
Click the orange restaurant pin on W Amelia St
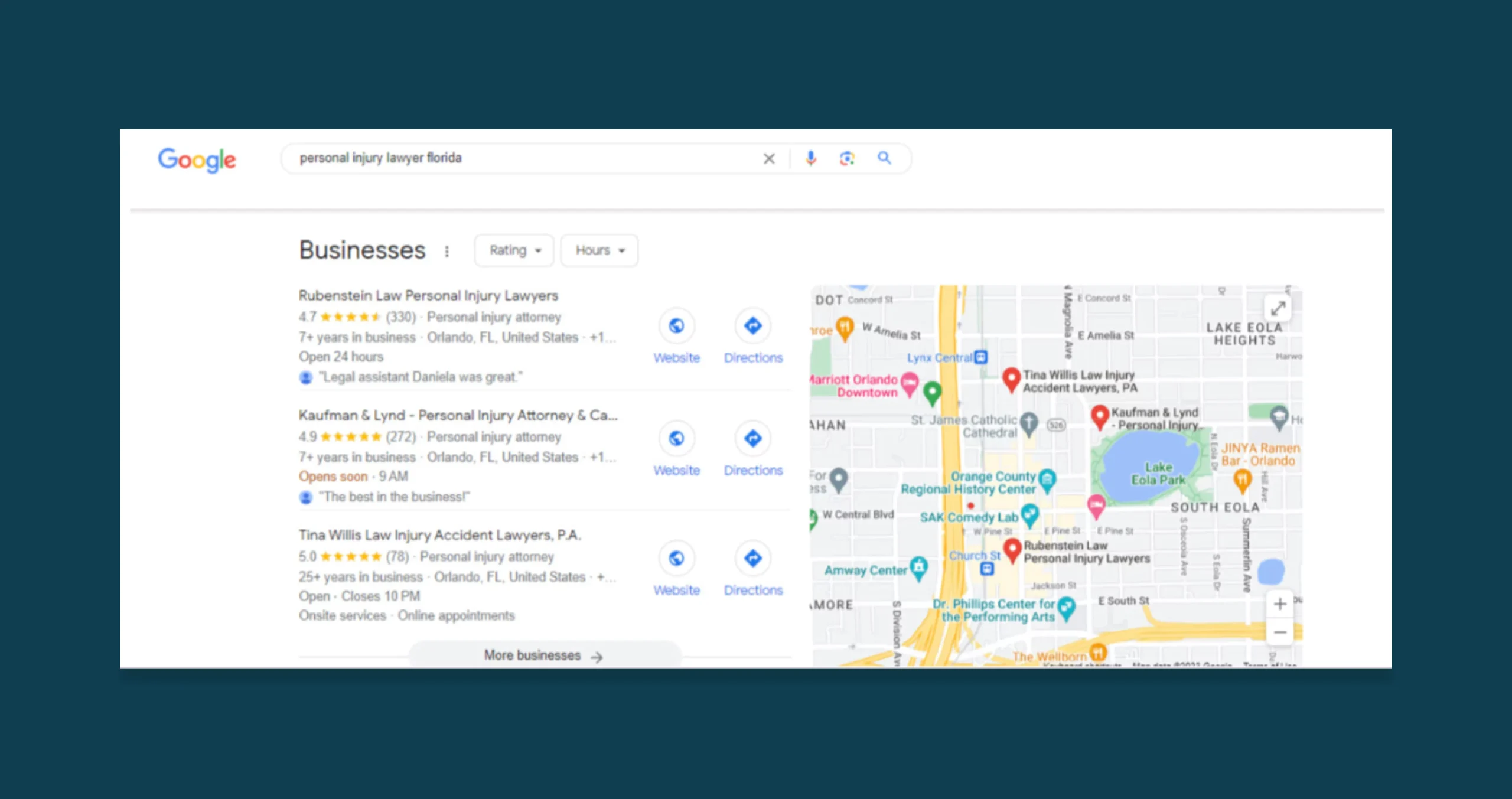[x=845, y=328]
